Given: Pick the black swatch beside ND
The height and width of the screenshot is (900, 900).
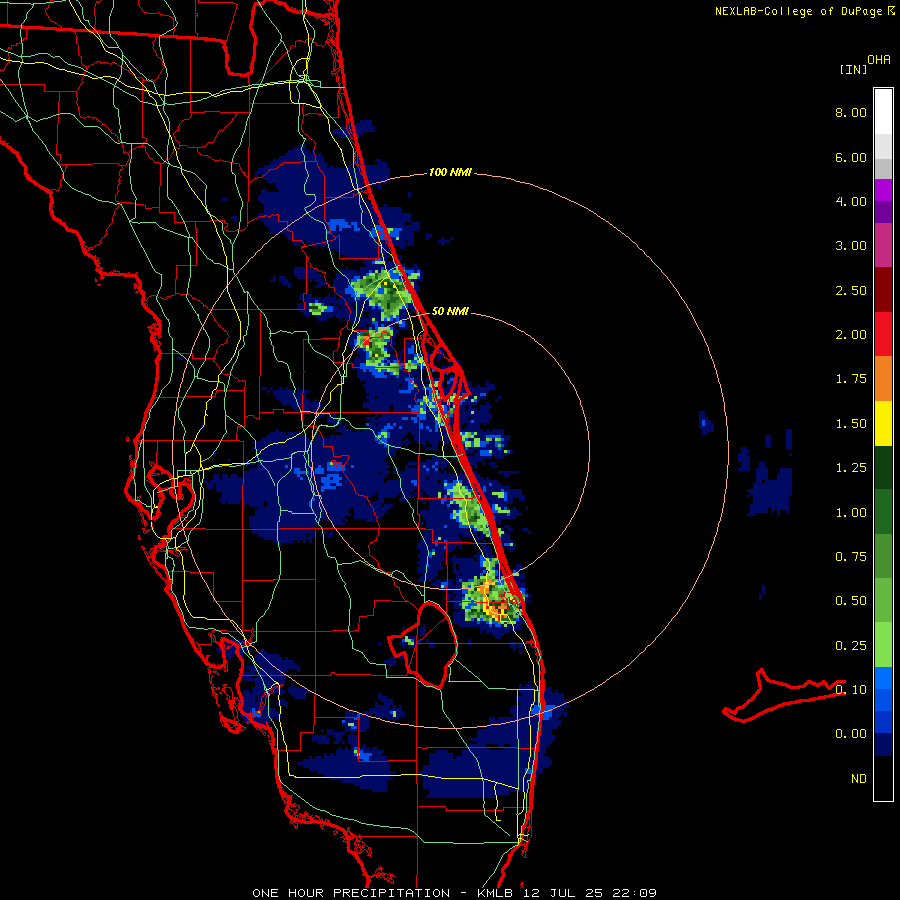Looking at the screenshot, I should [x=883, y=778].
